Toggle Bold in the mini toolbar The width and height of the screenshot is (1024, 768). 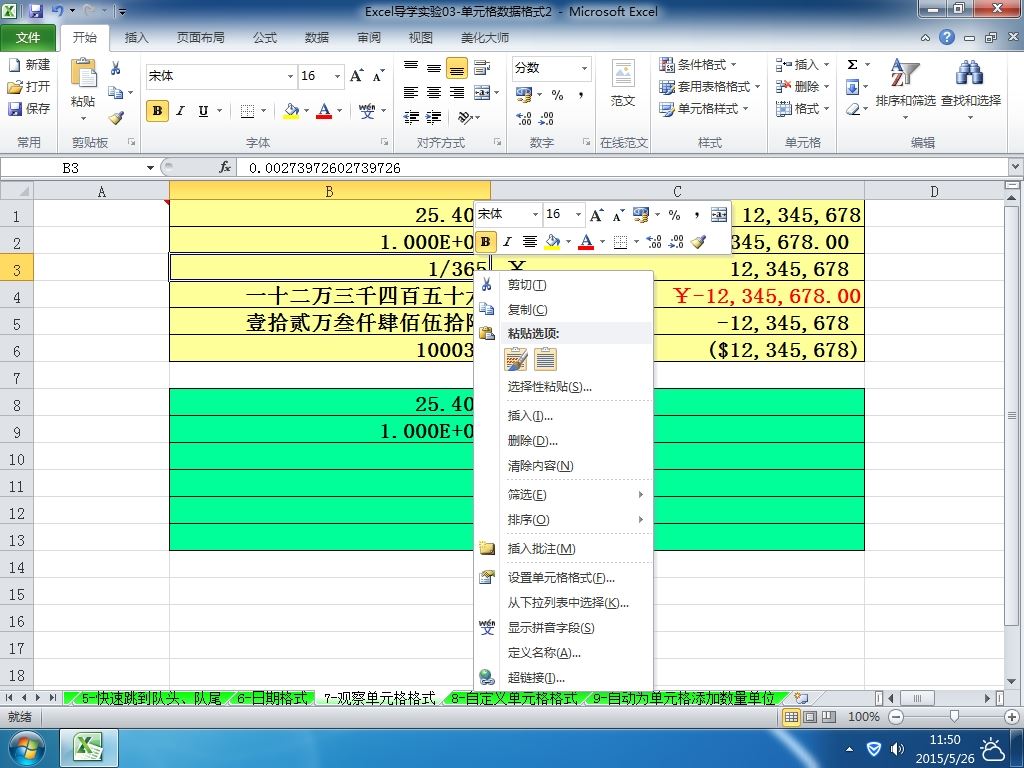pyautogui.click(x=485, y=242)
